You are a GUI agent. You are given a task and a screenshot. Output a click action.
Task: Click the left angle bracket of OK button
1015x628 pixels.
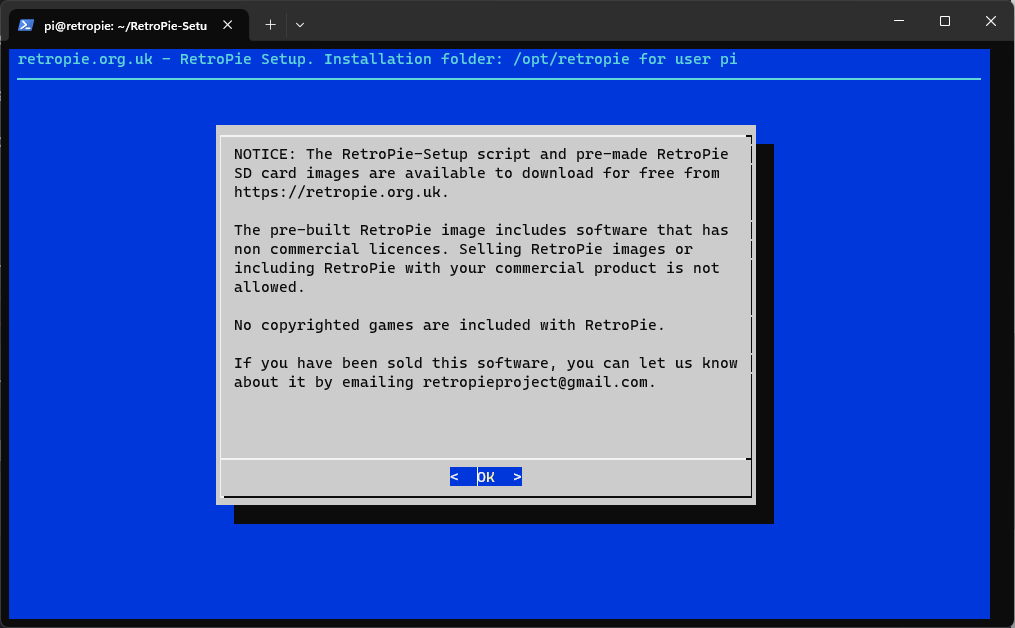[x=455, y=477]
